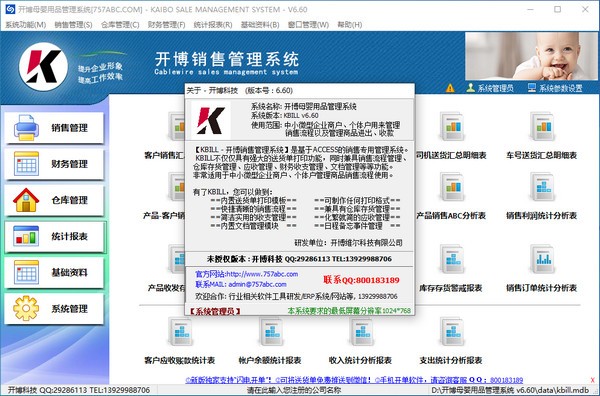Open the 库存存货警戒报表 icon

point(452,259)
